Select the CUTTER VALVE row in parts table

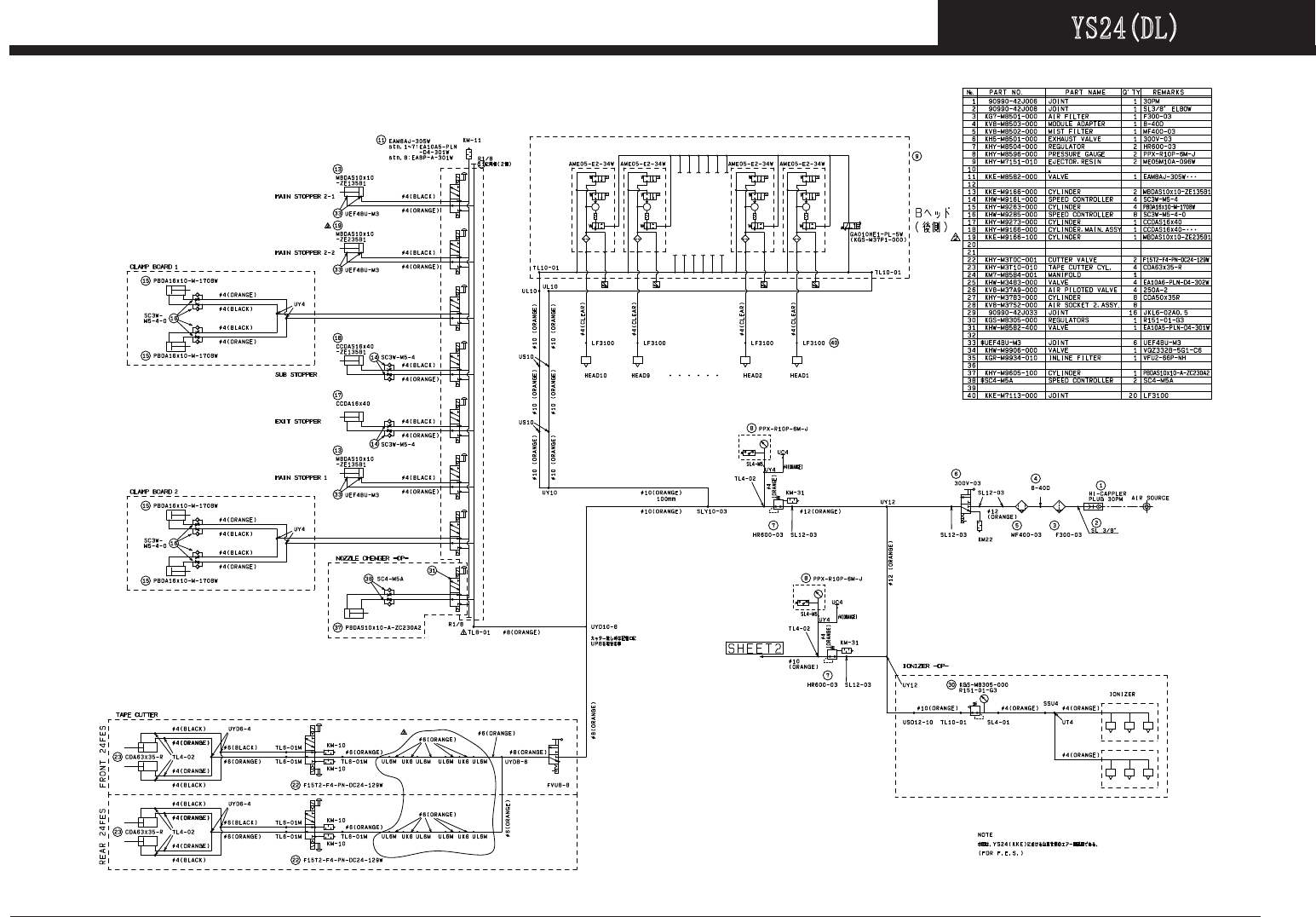coord(1088,259)
